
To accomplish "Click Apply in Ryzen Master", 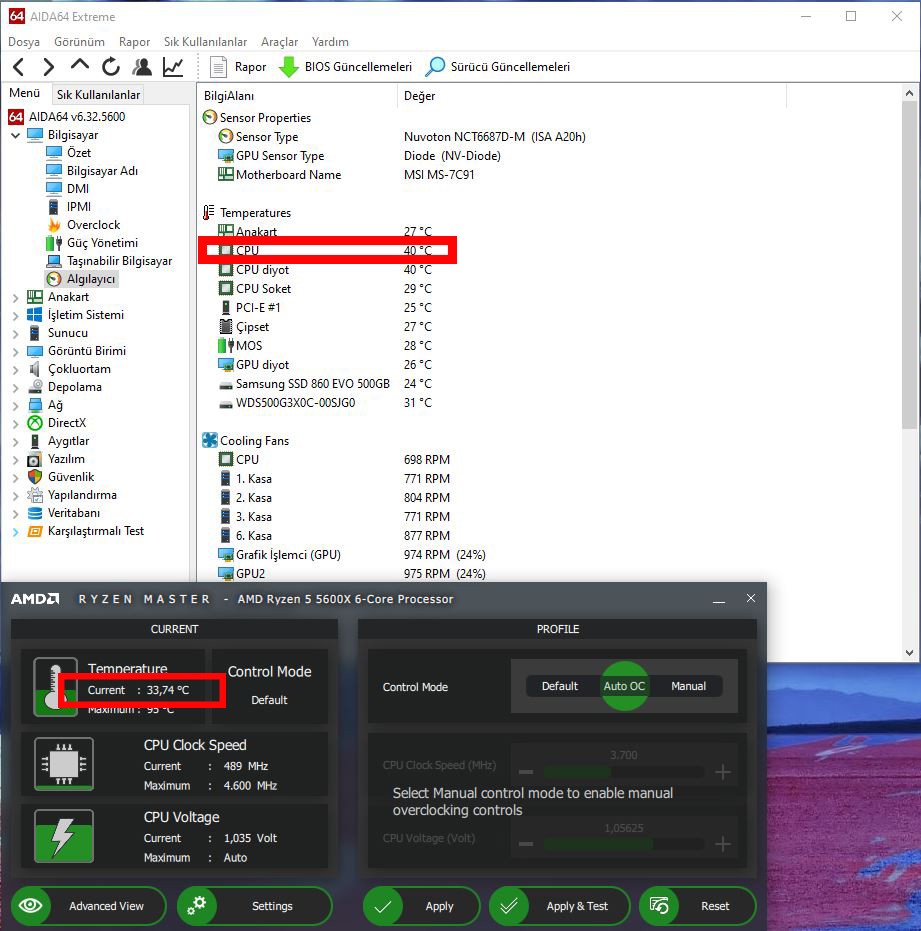I will (x=422, y=906).
